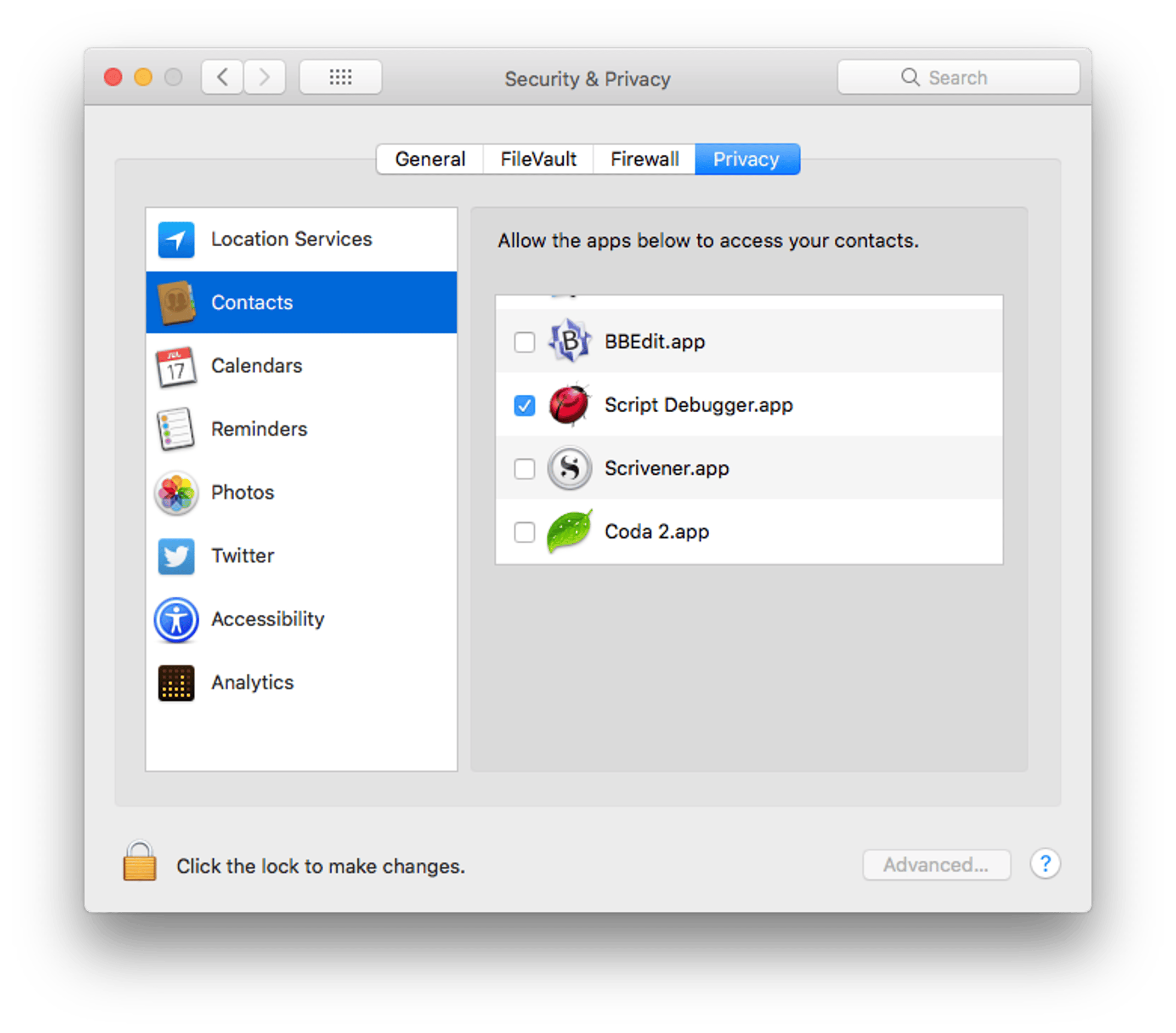Open the Firewall tab
1176x1033 pixels.
pos(645,159)
